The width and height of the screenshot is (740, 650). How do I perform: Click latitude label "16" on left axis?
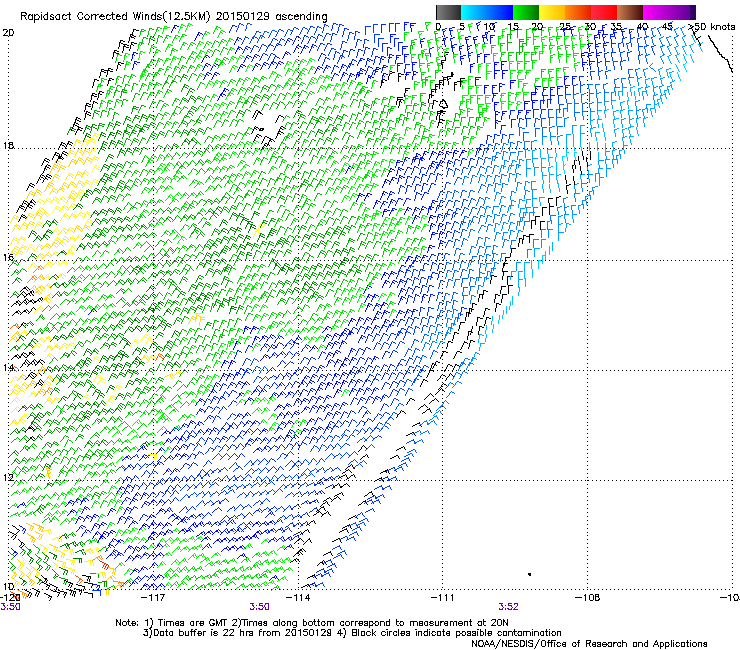point(8,257)
